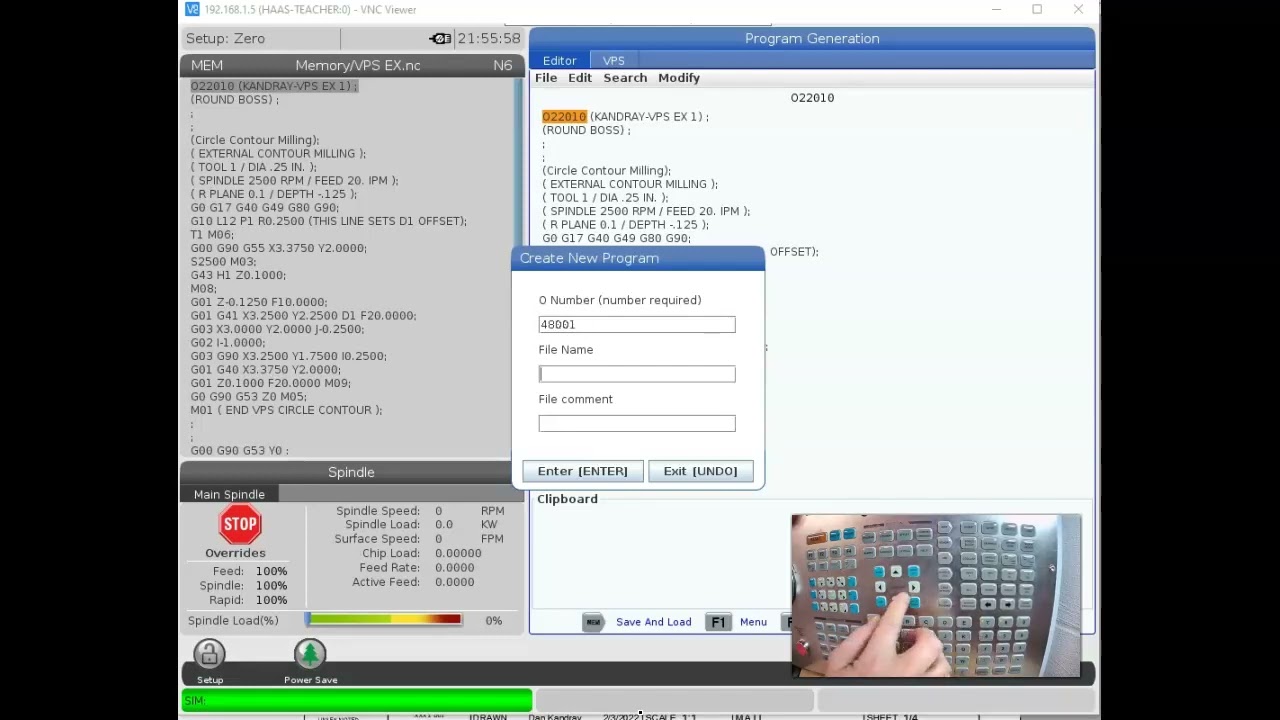Click the F1 key icon next to Menu
Viewport: 1280px width, 720px height.
(x=718, y=622)
